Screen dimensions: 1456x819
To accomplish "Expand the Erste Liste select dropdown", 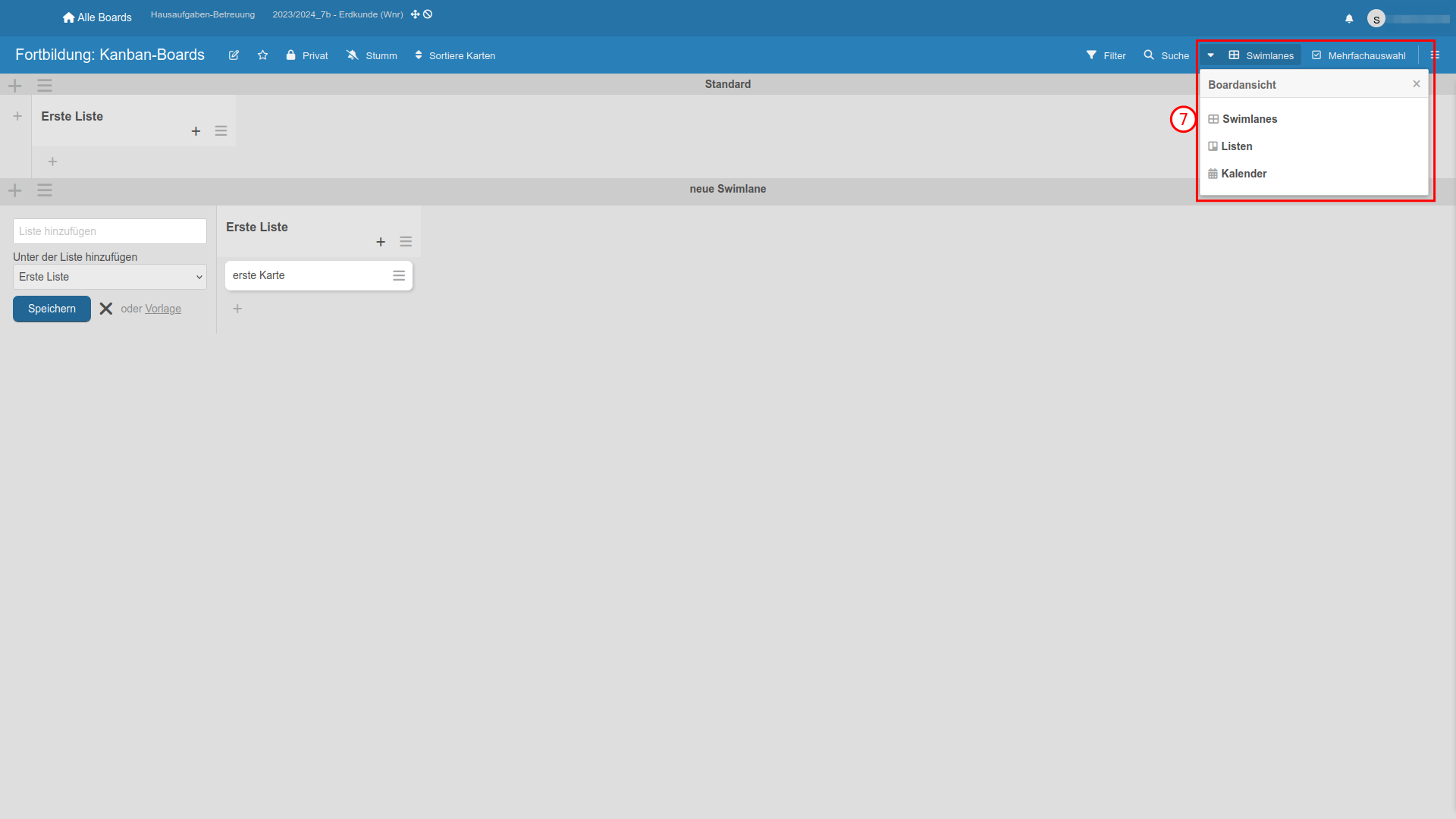I will [110, 277].
